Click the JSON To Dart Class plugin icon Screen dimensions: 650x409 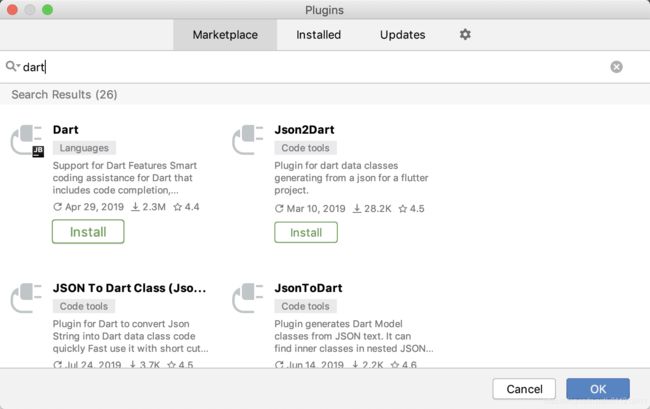26,298
